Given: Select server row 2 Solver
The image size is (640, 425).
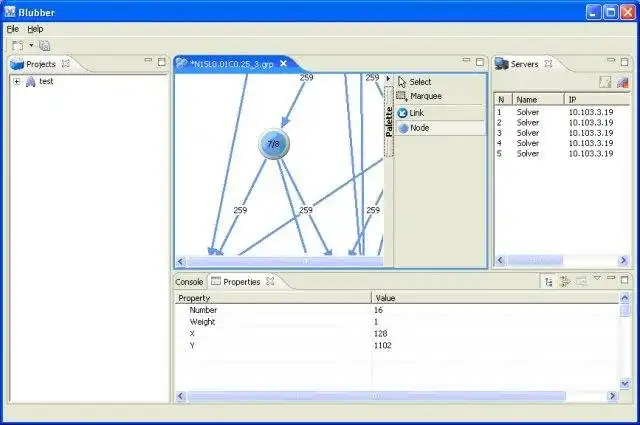Looking at the screenshot, I should coord(562,122).
